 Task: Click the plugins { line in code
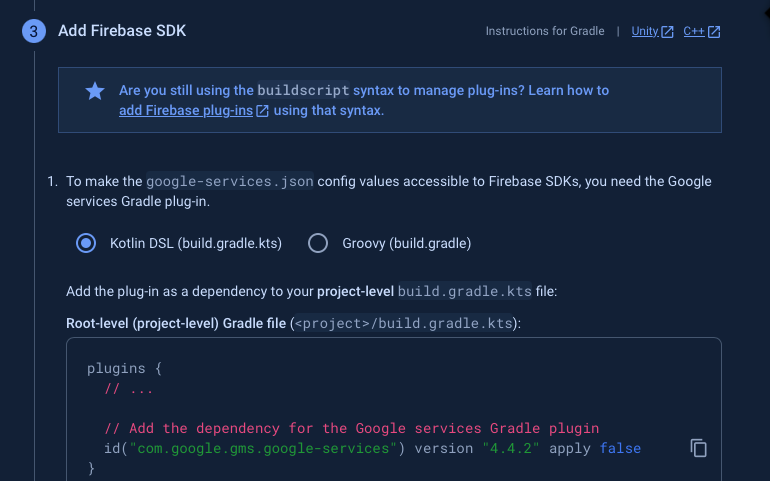point(124,368)
